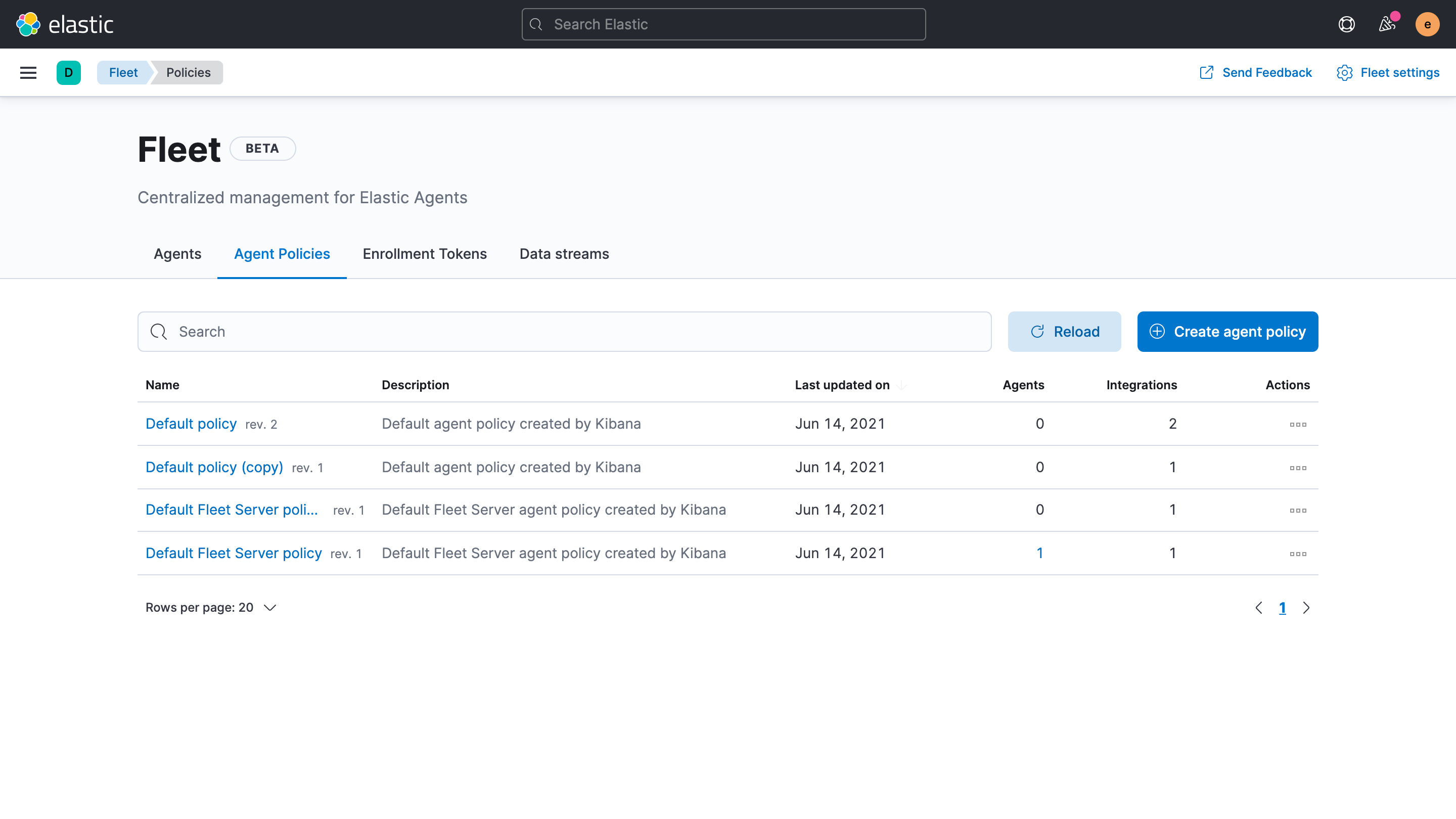Image resolution: width=1456 pixels, height=819 pixels.
Task: Go to previous page of policies
Action: point(1259,608)
